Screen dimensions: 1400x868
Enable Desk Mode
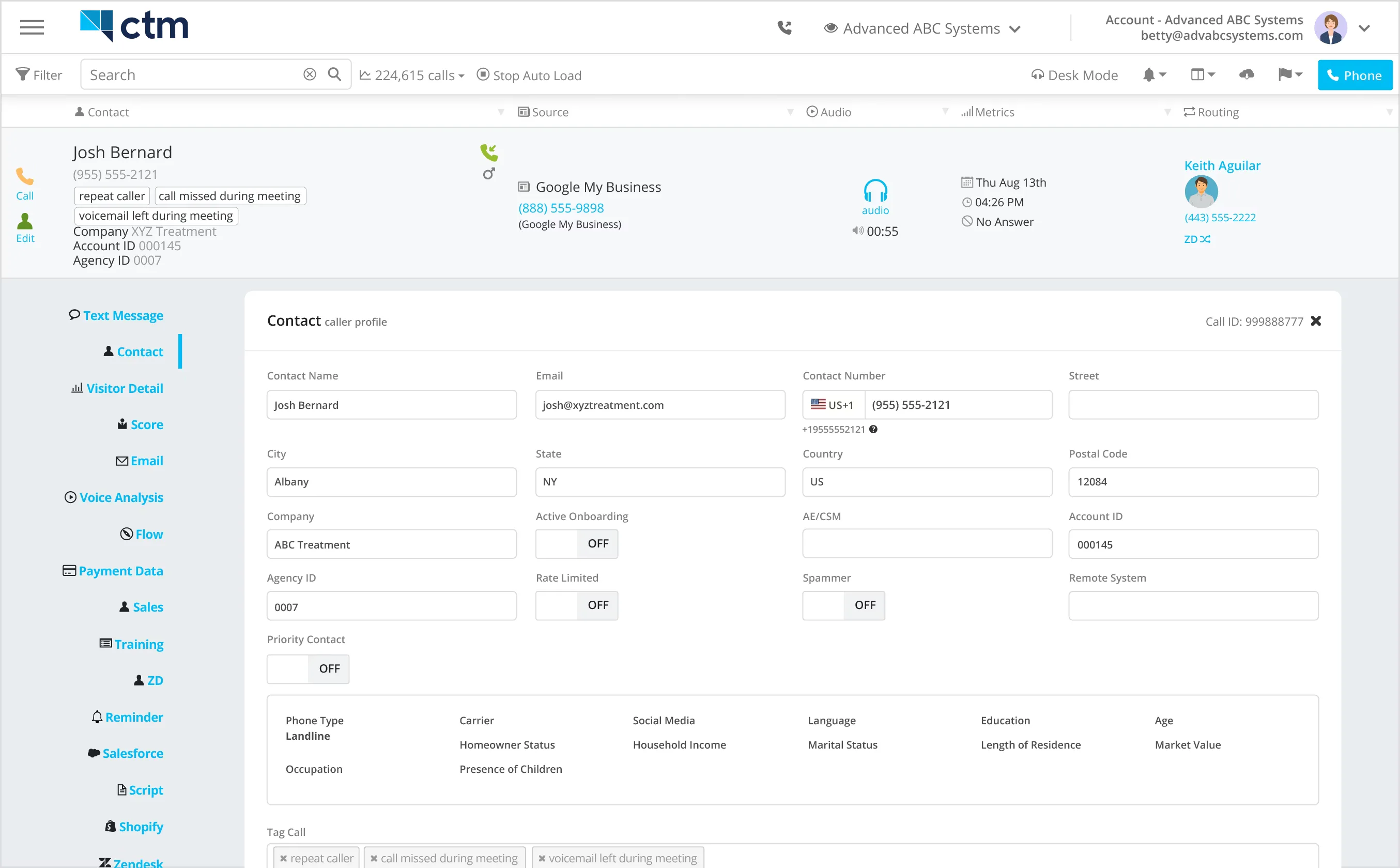(x=1074, y=75)
